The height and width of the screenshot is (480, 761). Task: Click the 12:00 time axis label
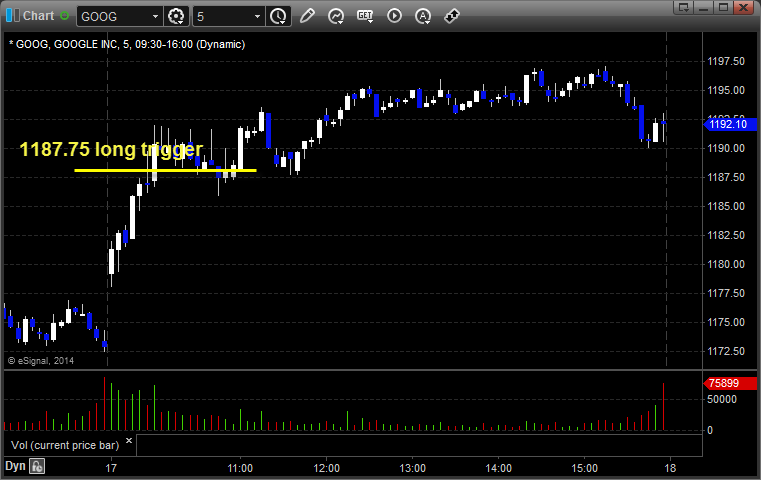point(327,468)
